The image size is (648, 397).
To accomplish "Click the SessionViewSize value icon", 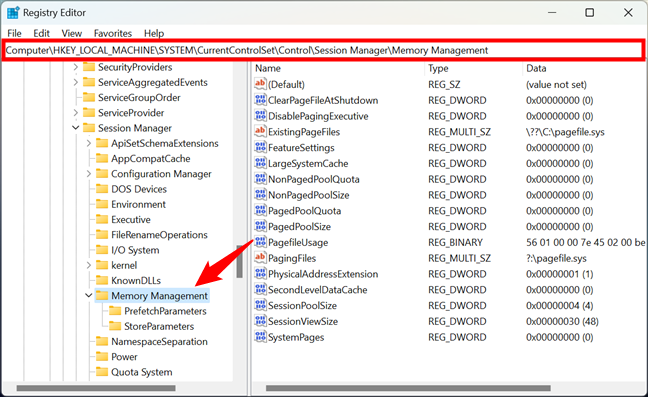I will (260, 321).
